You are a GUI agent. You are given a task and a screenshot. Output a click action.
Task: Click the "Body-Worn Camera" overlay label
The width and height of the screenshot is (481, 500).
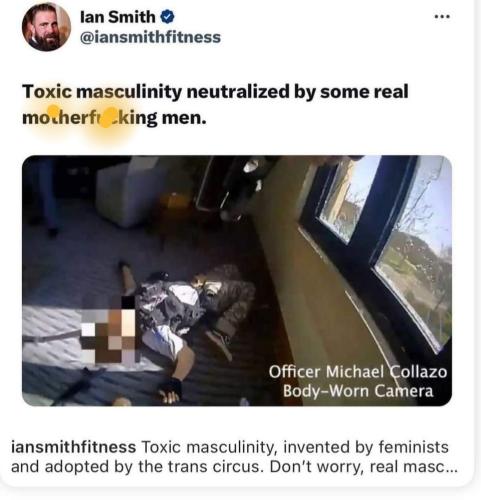tap(358, 391)
